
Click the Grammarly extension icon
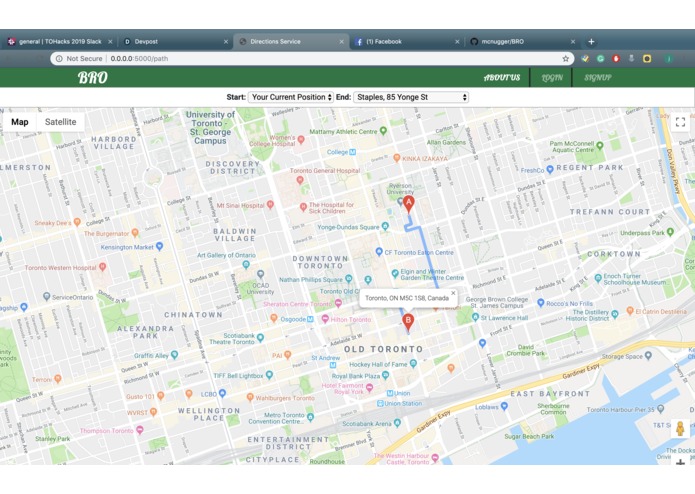point(601,58)
